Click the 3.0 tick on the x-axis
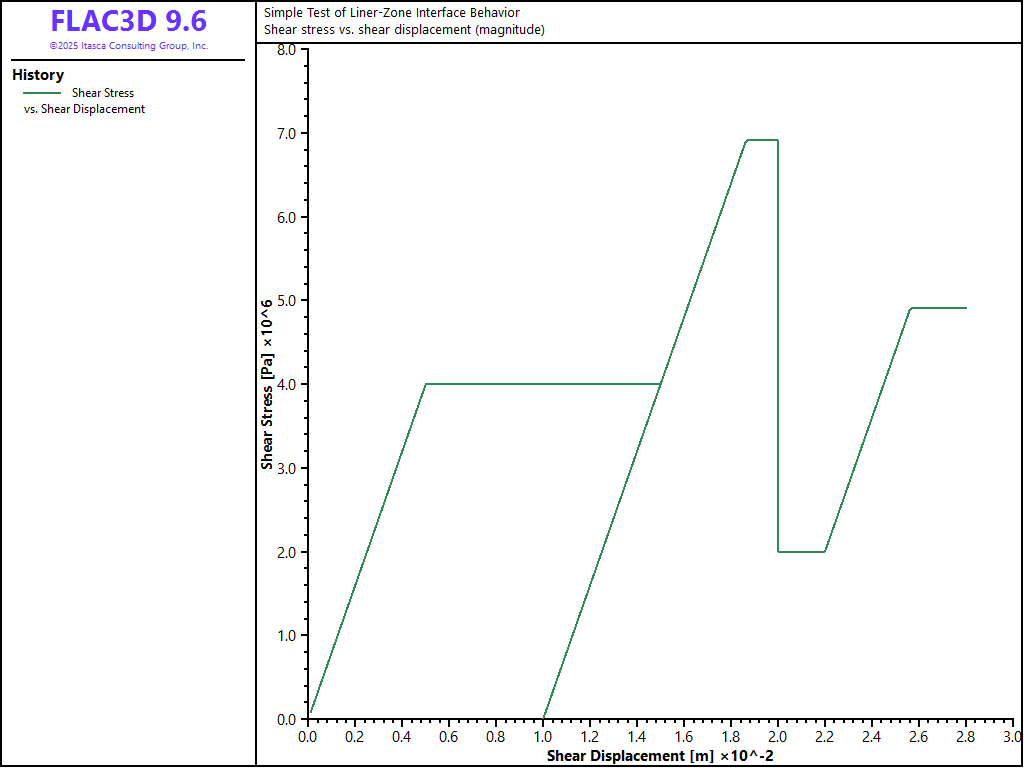 tap(1012, 737)
